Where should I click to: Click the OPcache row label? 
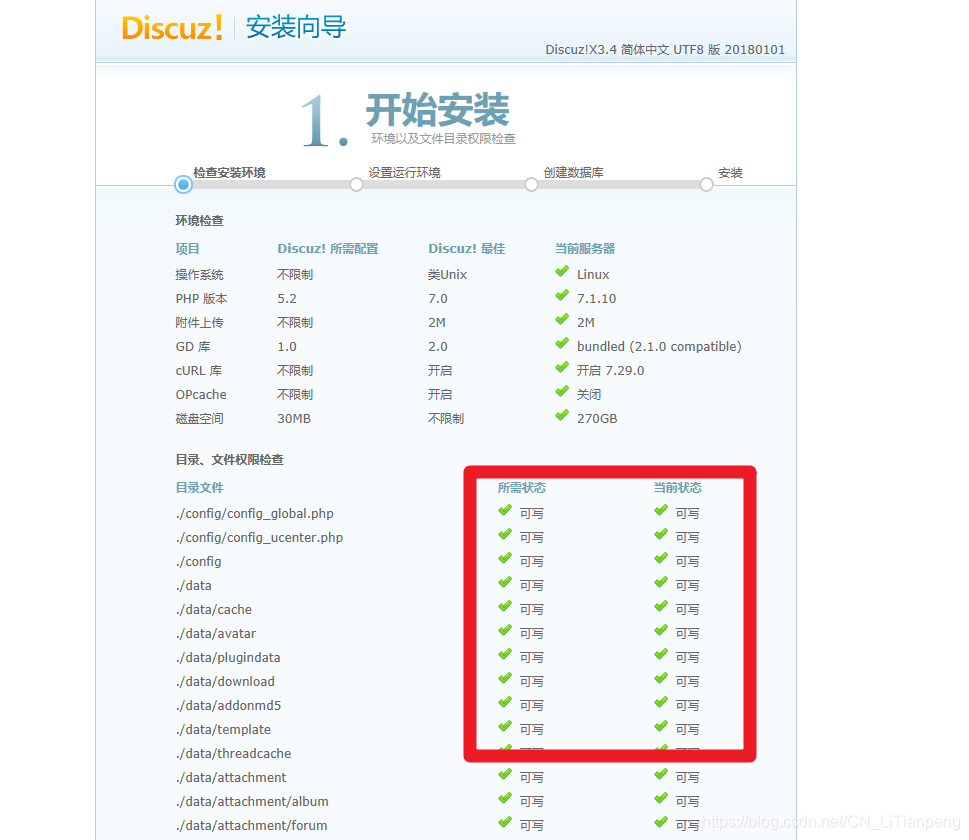(201, 394)
